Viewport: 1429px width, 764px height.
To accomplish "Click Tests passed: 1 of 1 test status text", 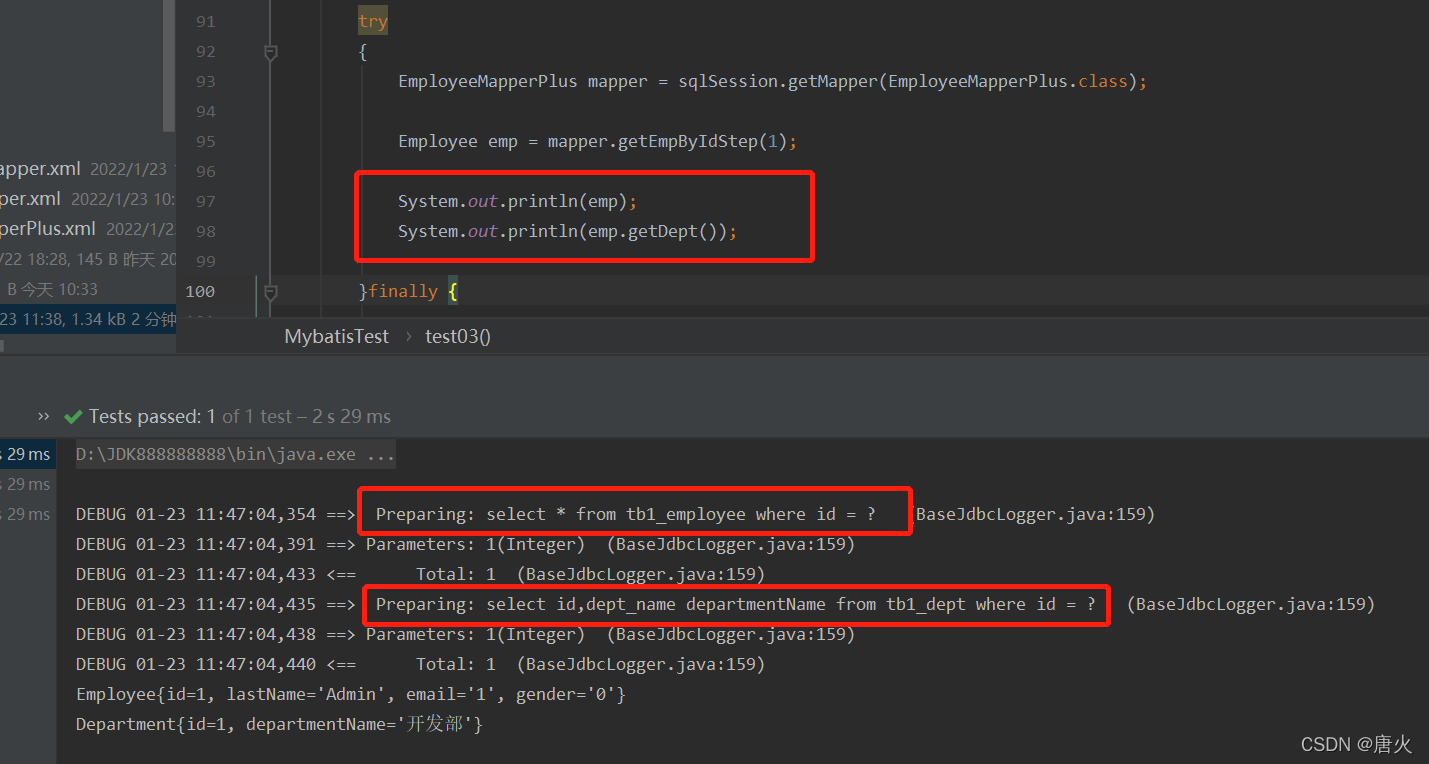I will 240,416.
